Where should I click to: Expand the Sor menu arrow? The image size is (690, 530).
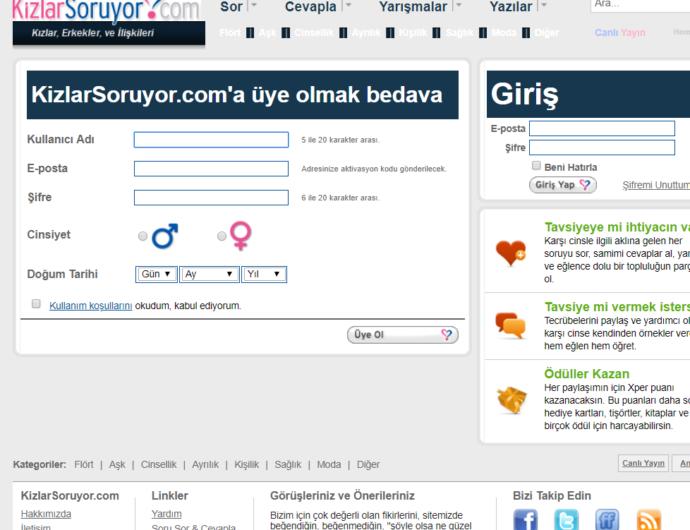click(253, 6)
